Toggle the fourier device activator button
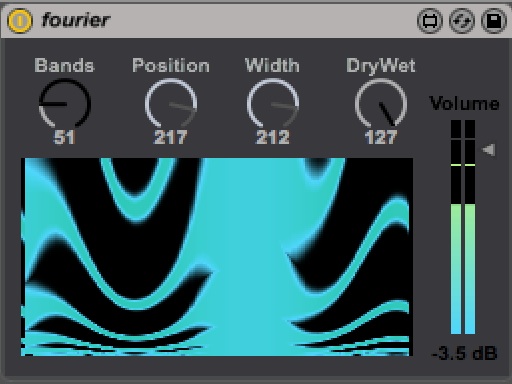This screenshot has height=384, width=512. click(20, 21)
